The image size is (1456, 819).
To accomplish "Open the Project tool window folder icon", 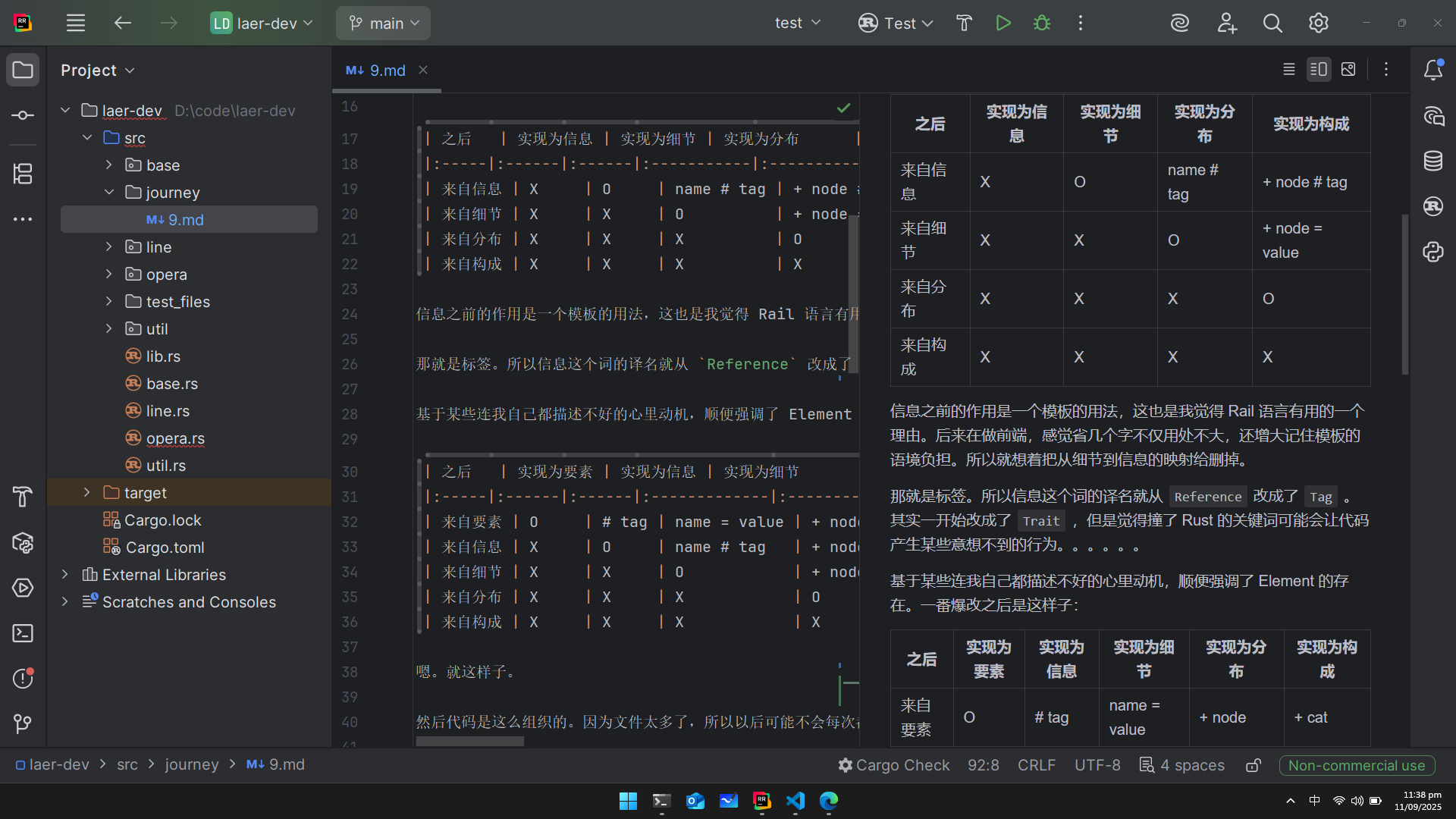I will (x=23, y=71).
